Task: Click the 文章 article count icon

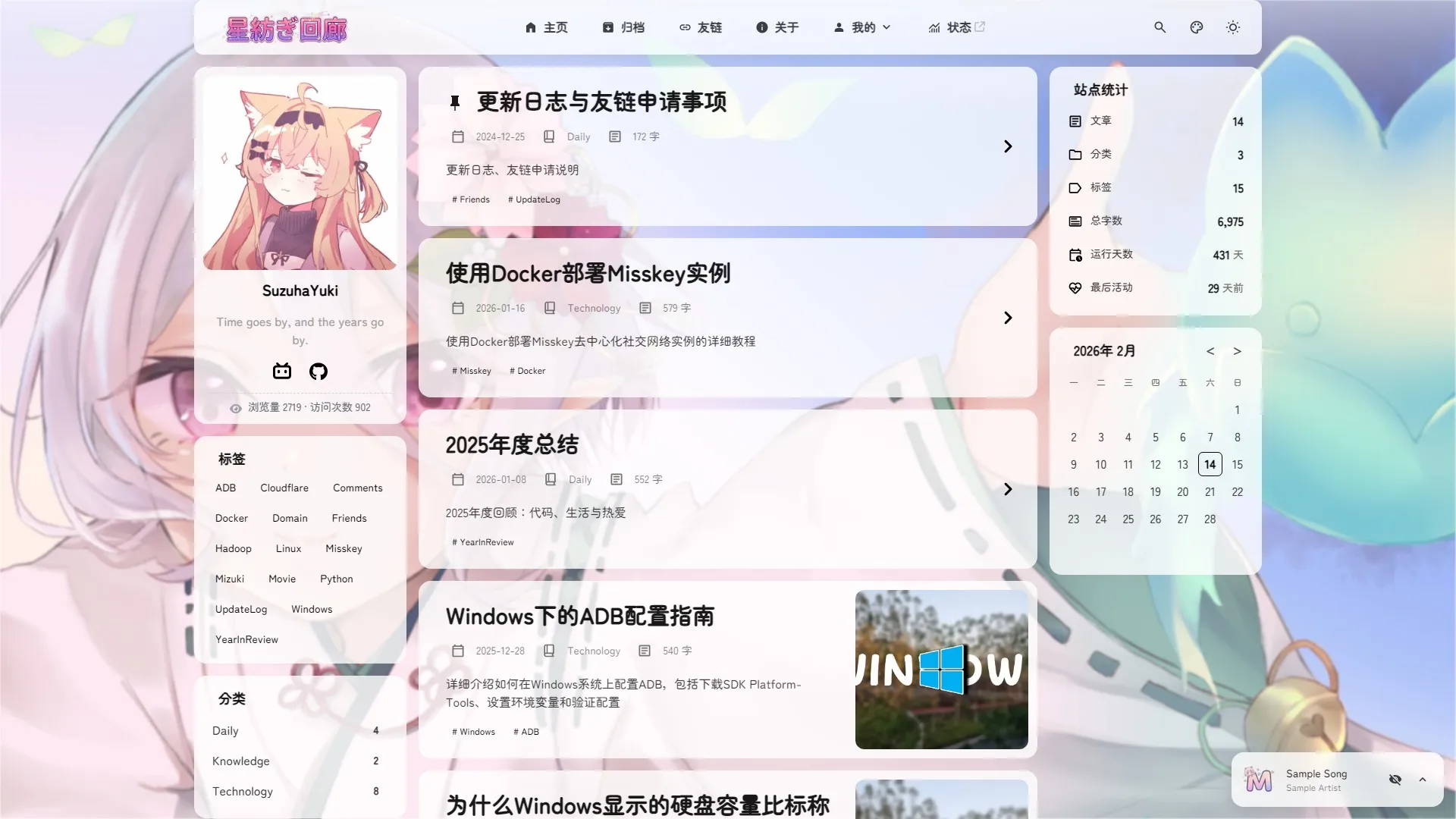Action: (1075, 121)
